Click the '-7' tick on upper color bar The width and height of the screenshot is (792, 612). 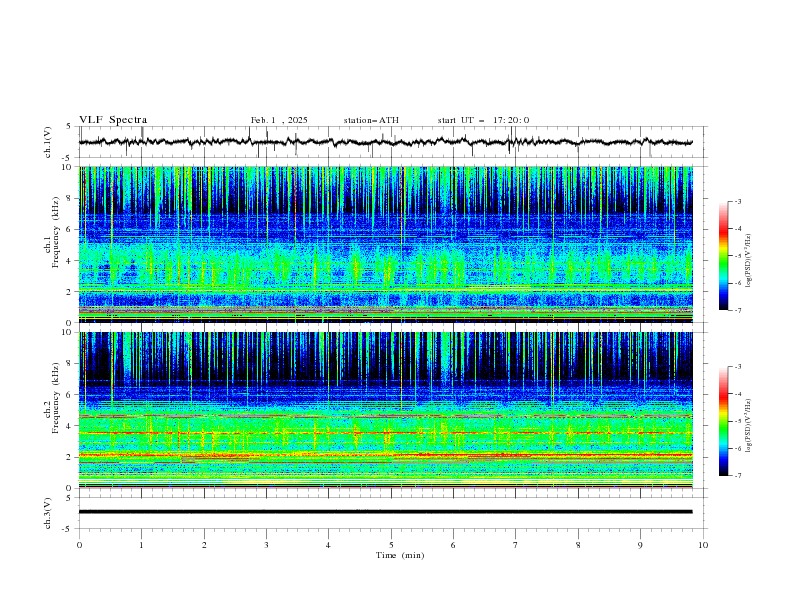737,310
